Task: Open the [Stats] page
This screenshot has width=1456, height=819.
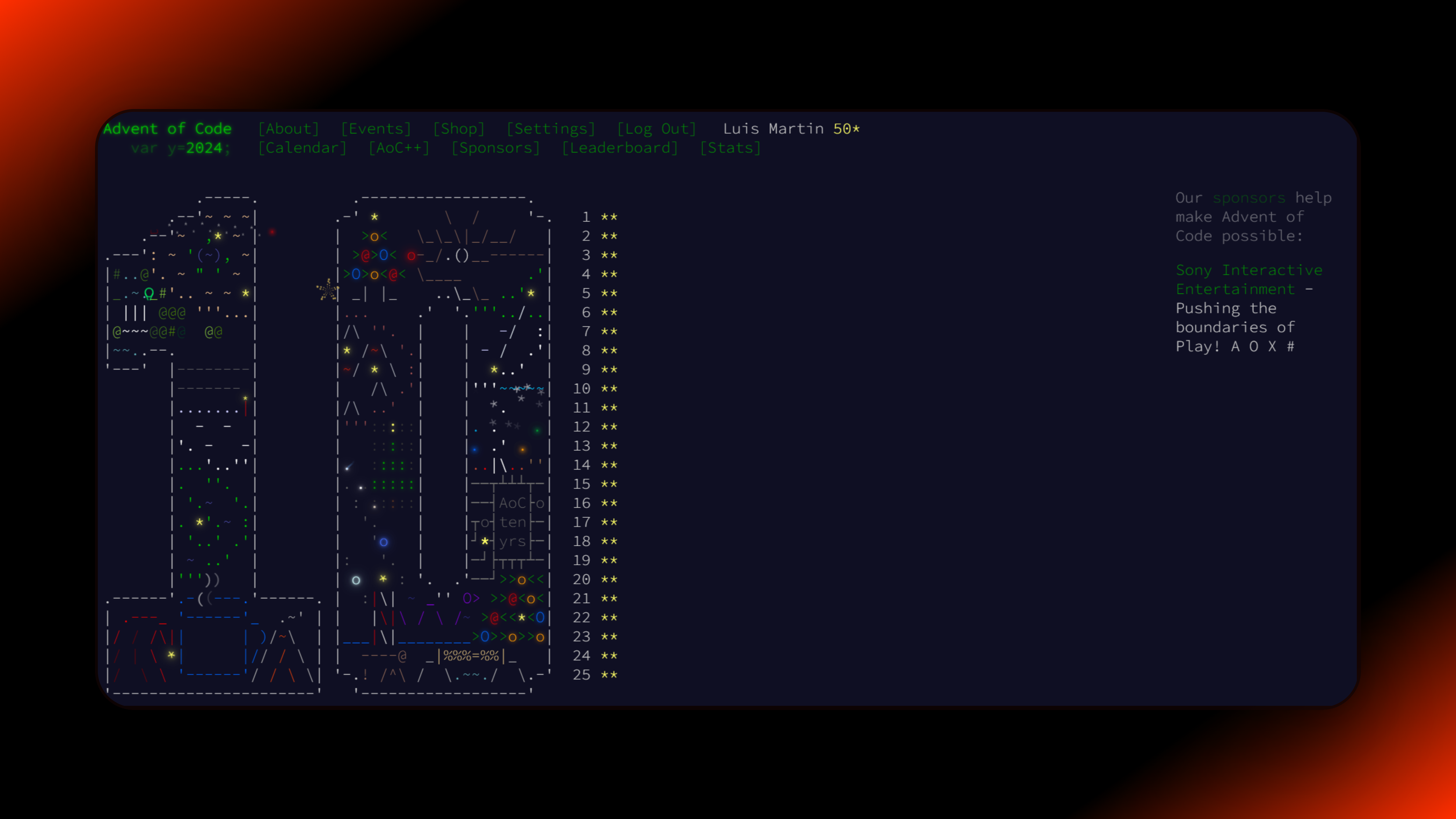Action: tap(730, 148)
